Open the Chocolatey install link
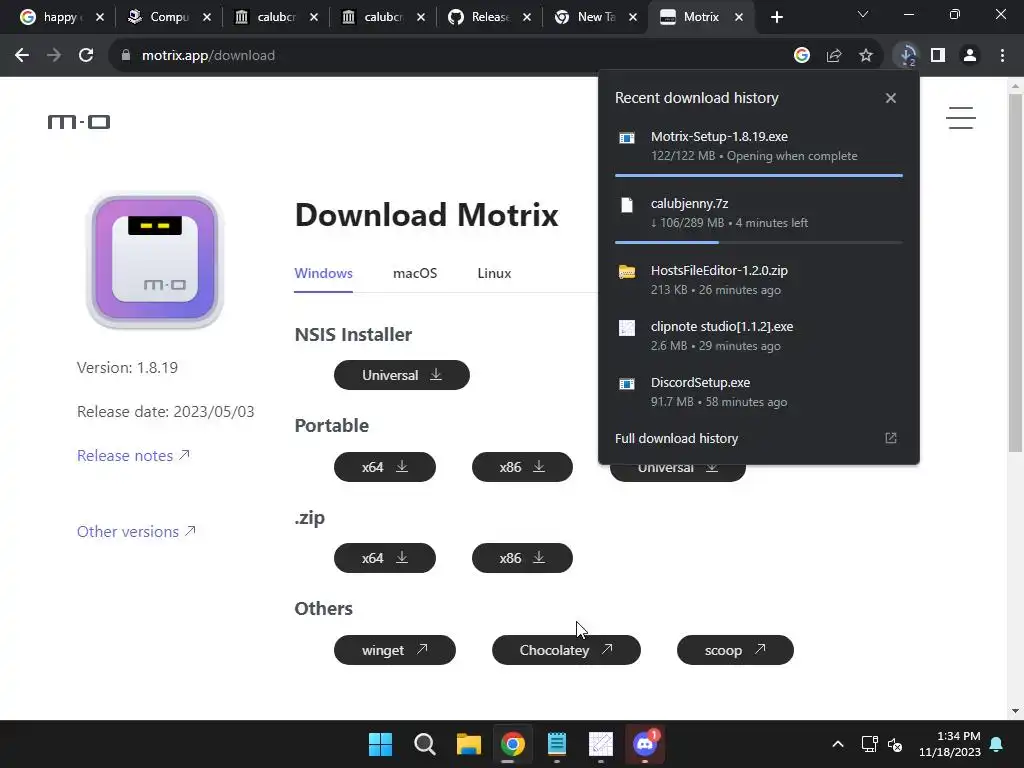This screenshot has width=1024, height=768. coord(566,650)
